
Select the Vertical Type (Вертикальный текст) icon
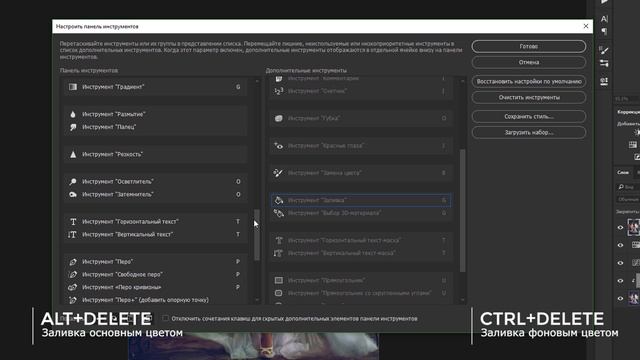point(72,235)
